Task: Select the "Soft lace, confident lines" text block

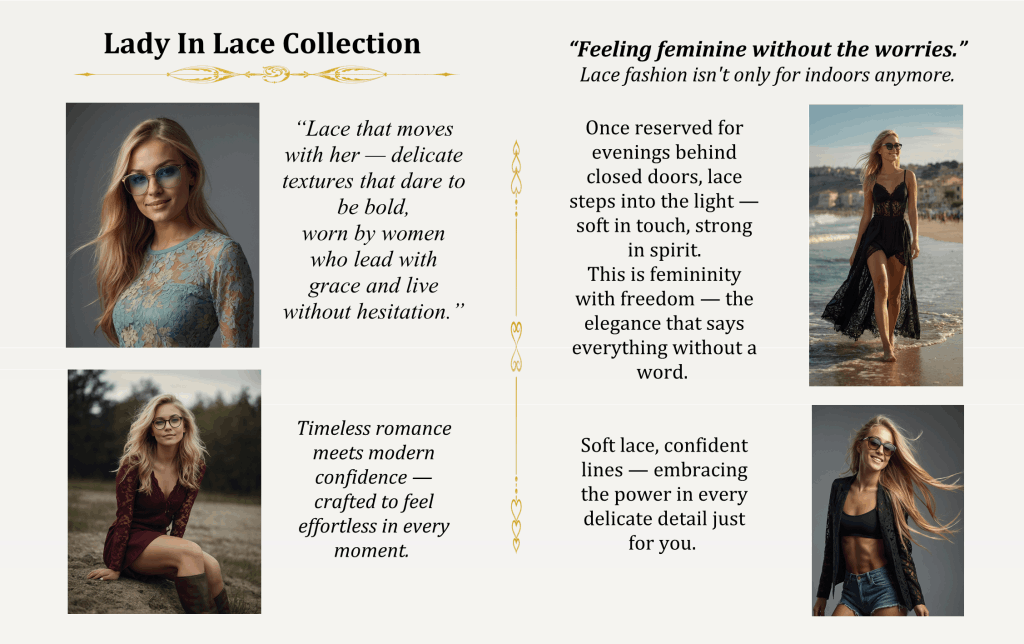Action: coord(664,494)
